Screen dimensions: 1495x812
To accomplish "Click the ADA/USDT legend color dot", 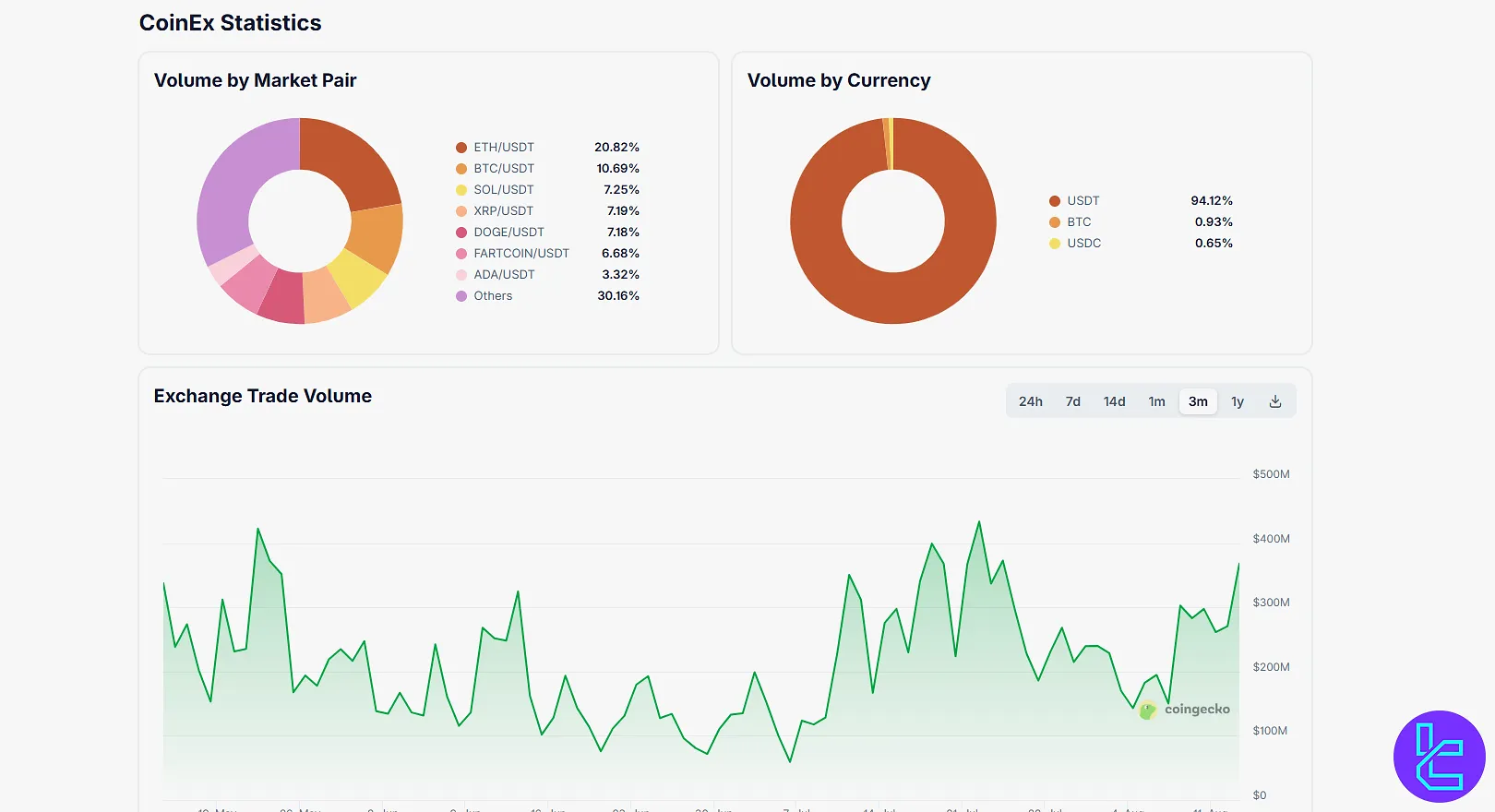I will tap(461, 275).
